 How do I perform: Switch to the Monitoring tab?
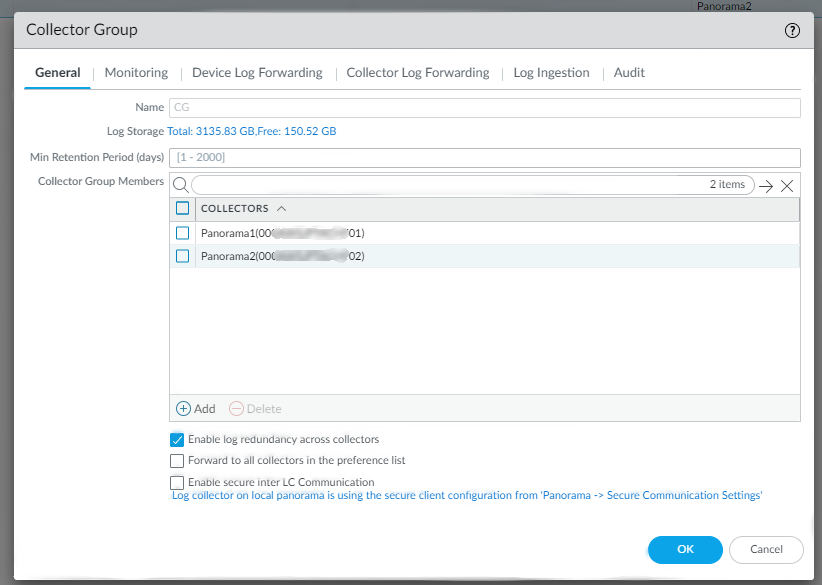point(136,73)
